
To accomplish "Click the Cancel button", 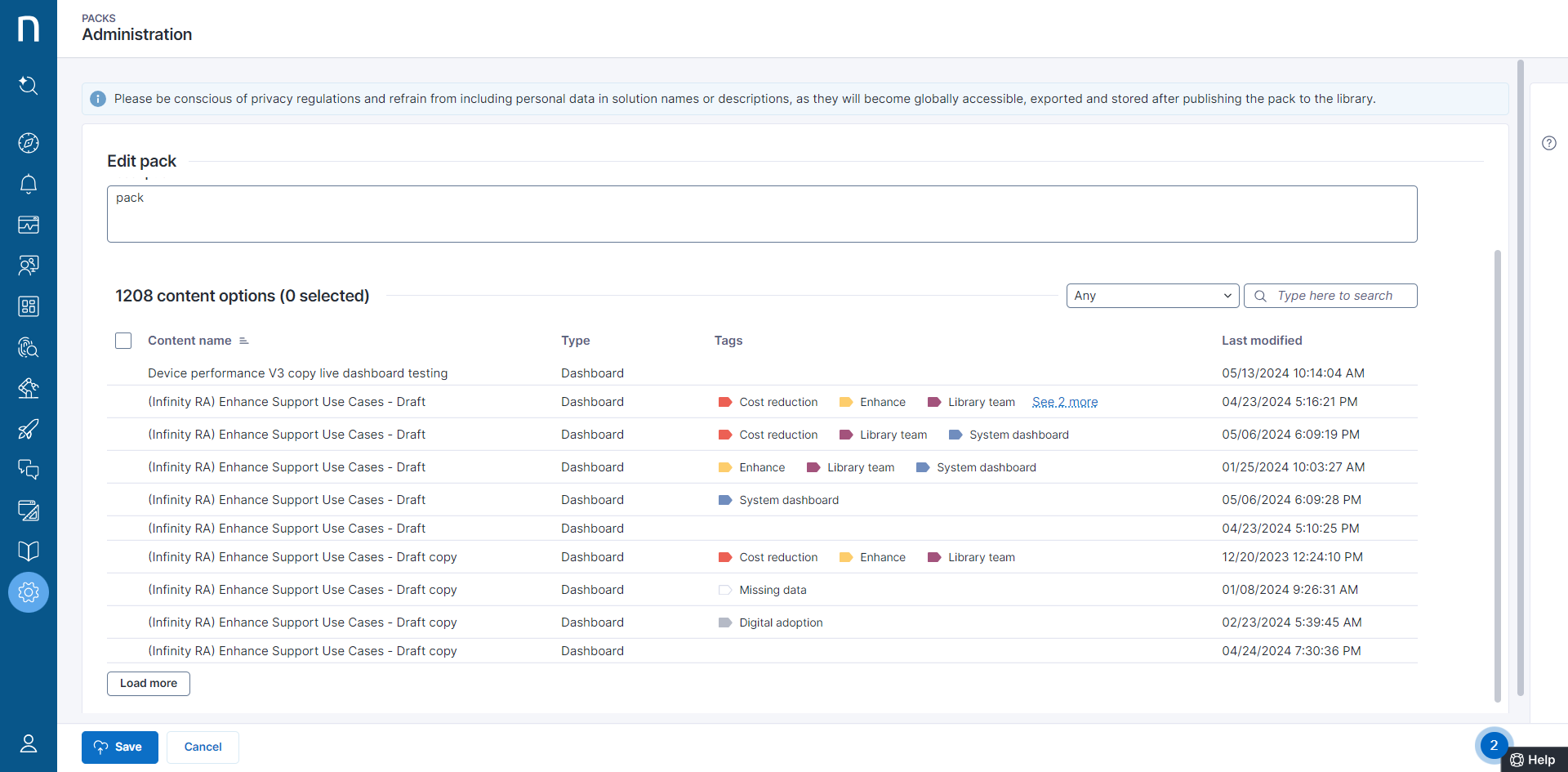I will click(x=203, y=747).
